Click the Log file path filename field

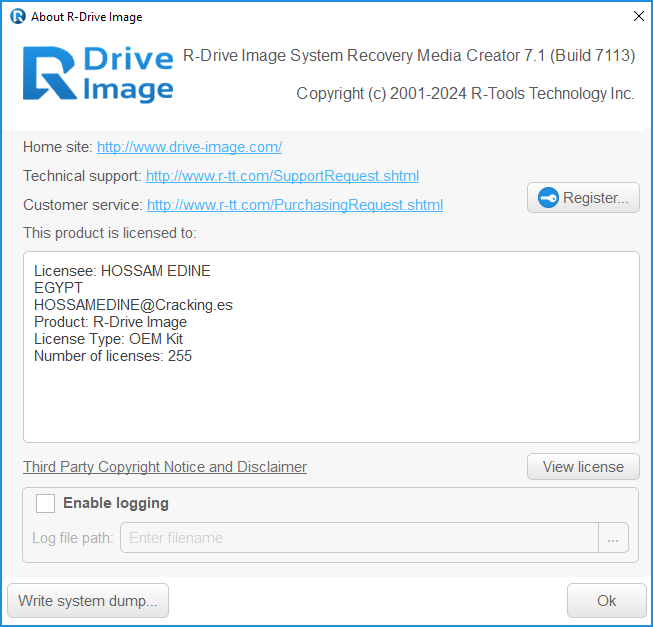(359, 538)
